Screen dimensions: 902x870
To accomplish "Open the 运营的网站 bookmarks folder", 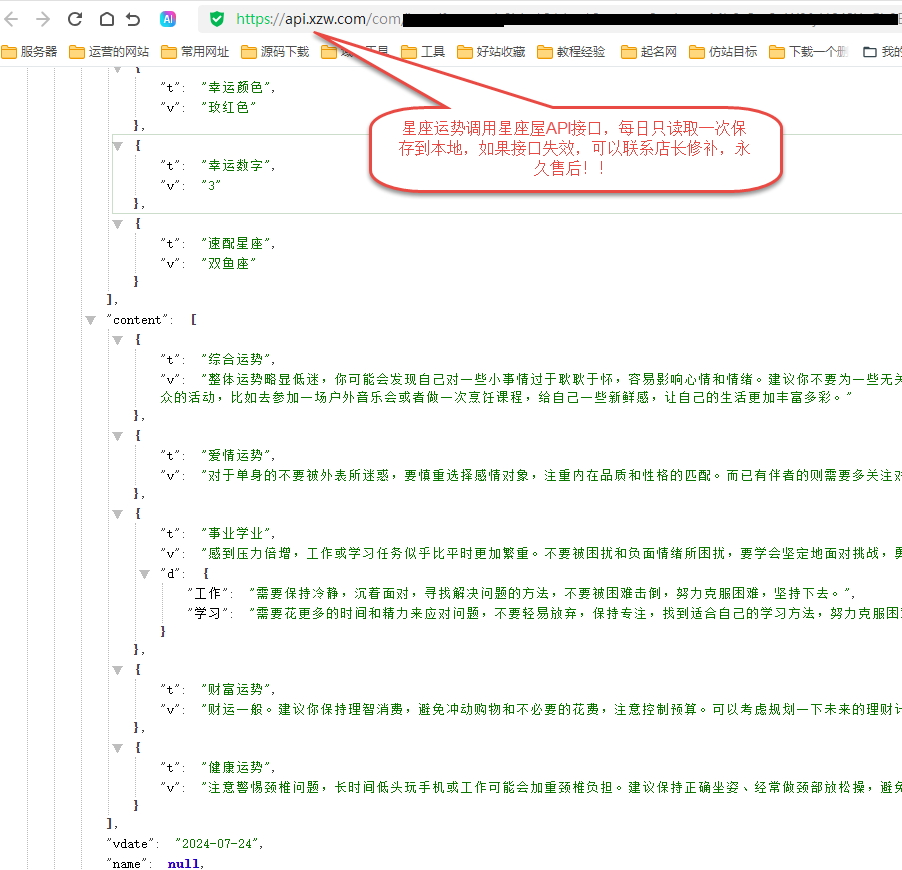I will pyautogui.click(x=109, y=52).
